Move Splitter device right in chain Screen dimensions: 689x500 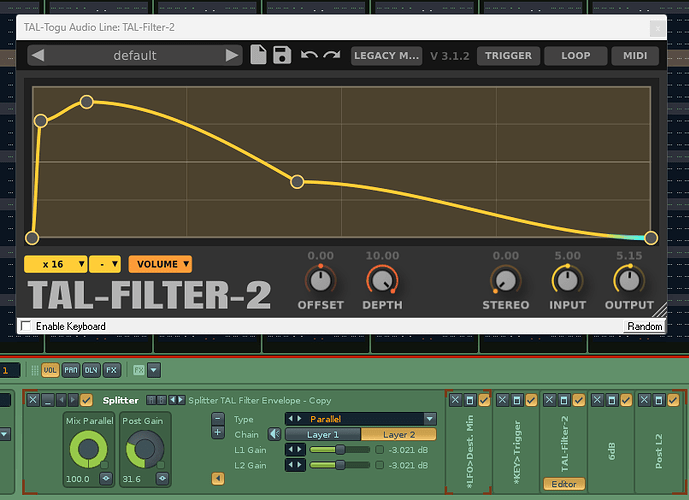coord(73,400)
